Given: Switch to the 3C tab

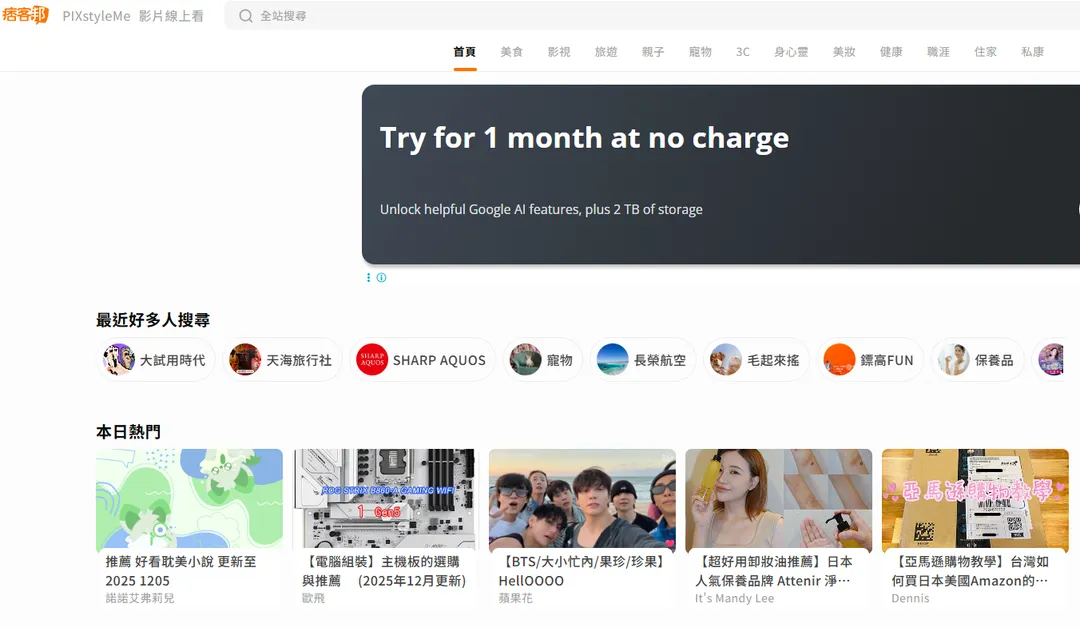Looking at the screenshot, I should coord(742,52).
